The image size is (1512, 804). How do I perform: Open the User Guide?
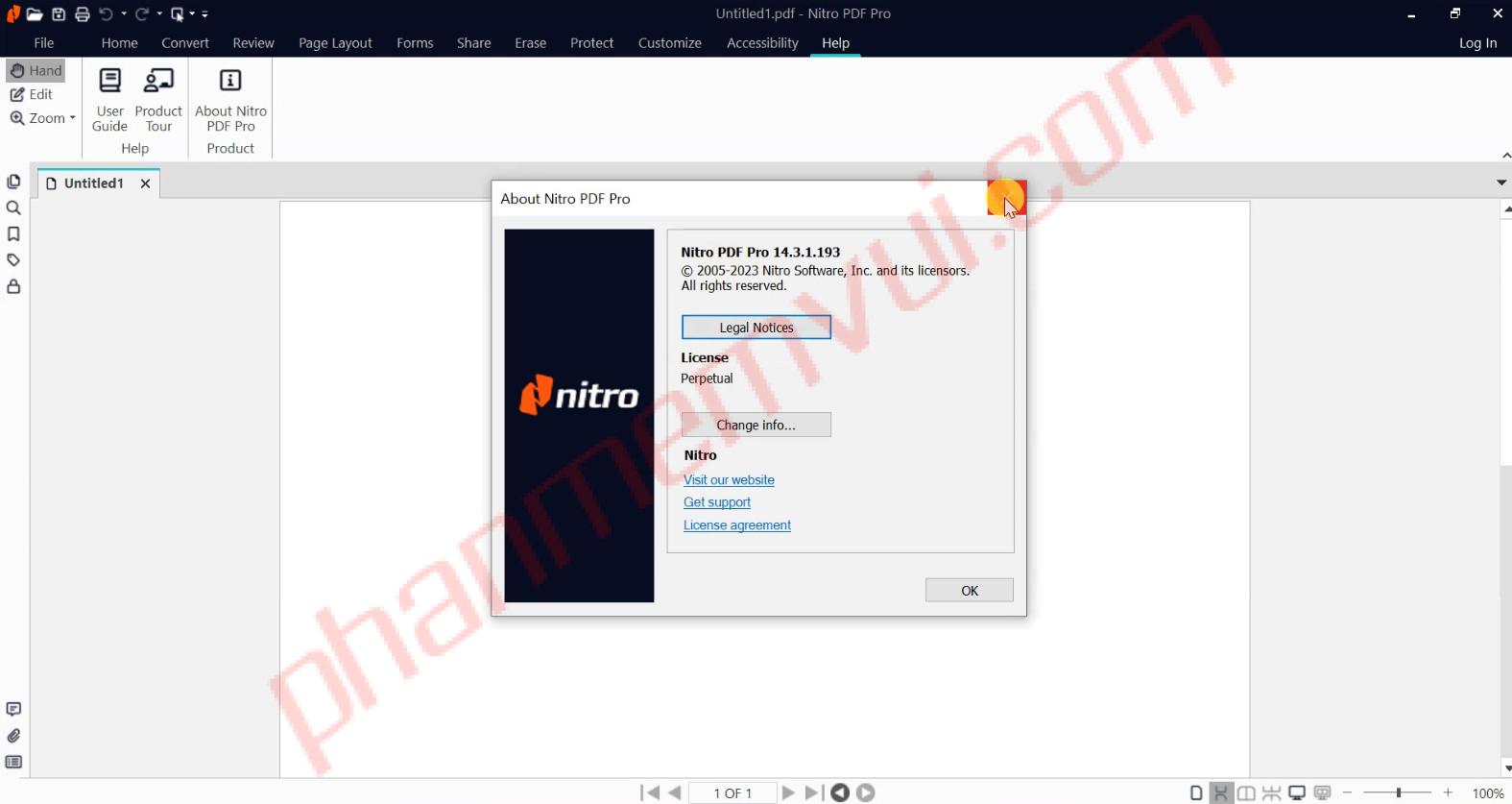109,100
